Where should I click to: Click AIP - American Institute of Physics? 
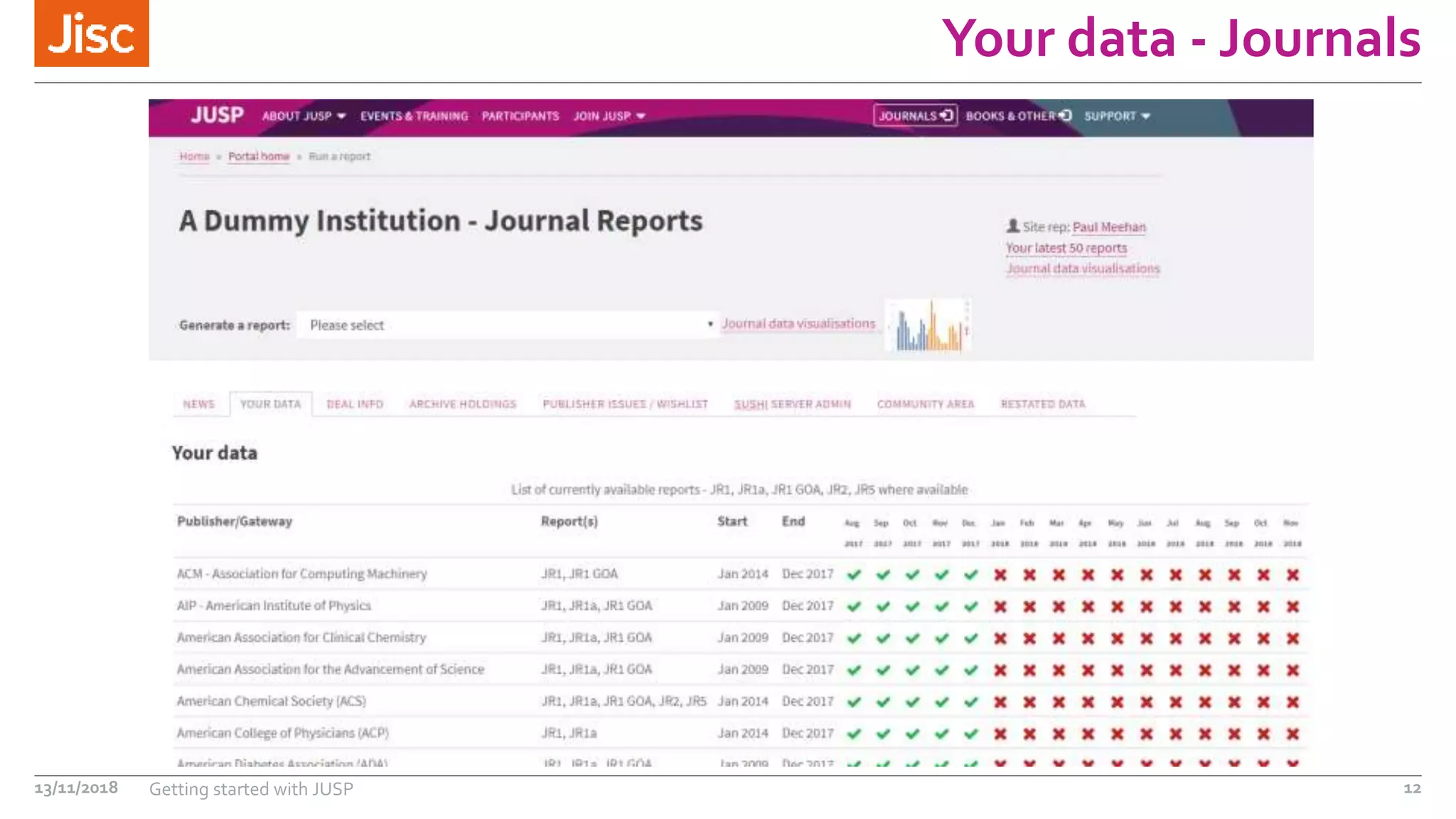pyautogui.click(x=274, y=606)
